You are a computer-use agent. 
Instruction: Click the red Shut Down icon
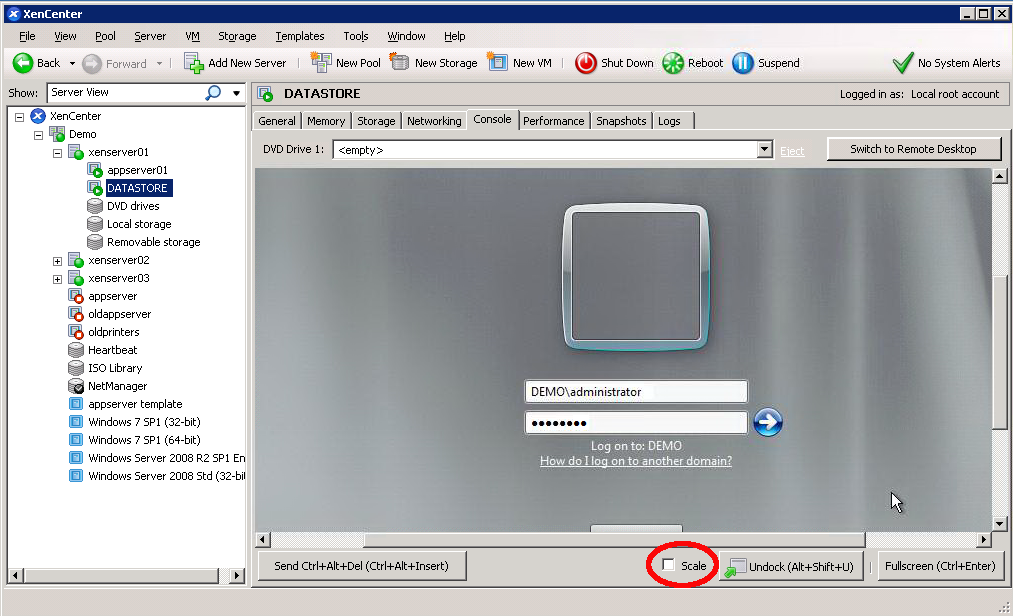point(586,63)
